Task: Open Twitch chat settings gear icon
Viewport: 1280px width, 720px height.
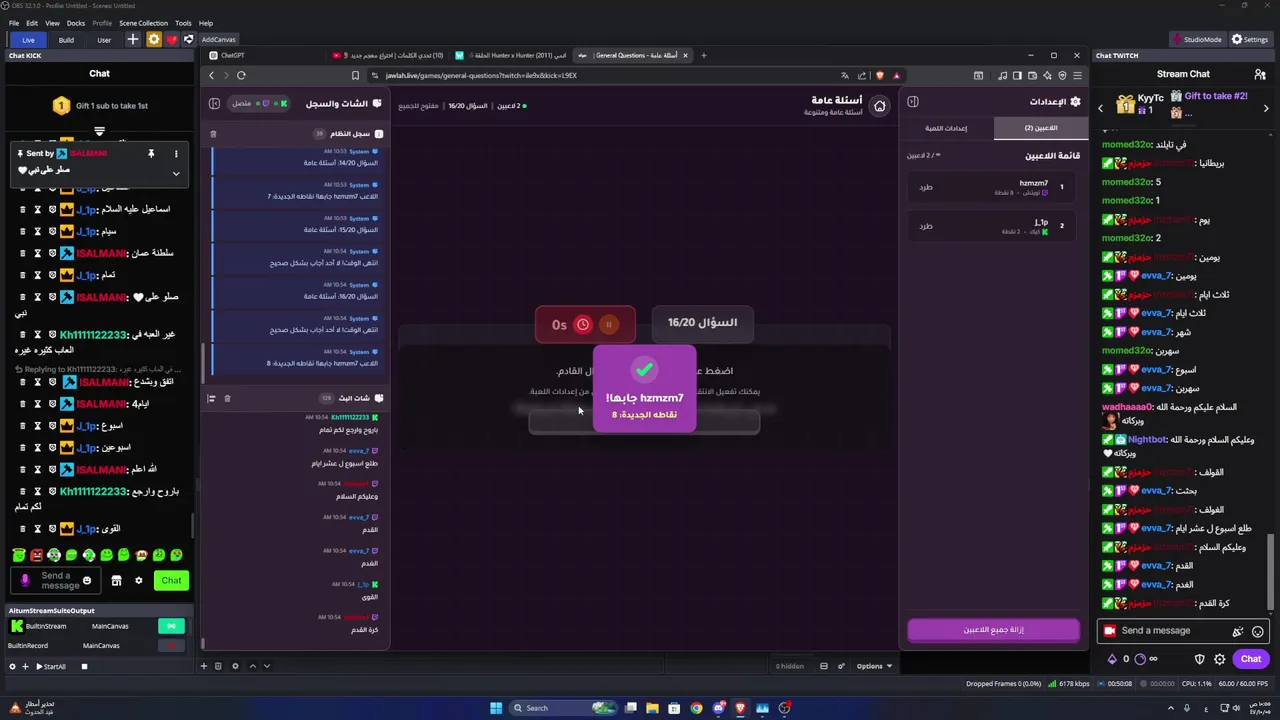Action: click(1220, 659)
